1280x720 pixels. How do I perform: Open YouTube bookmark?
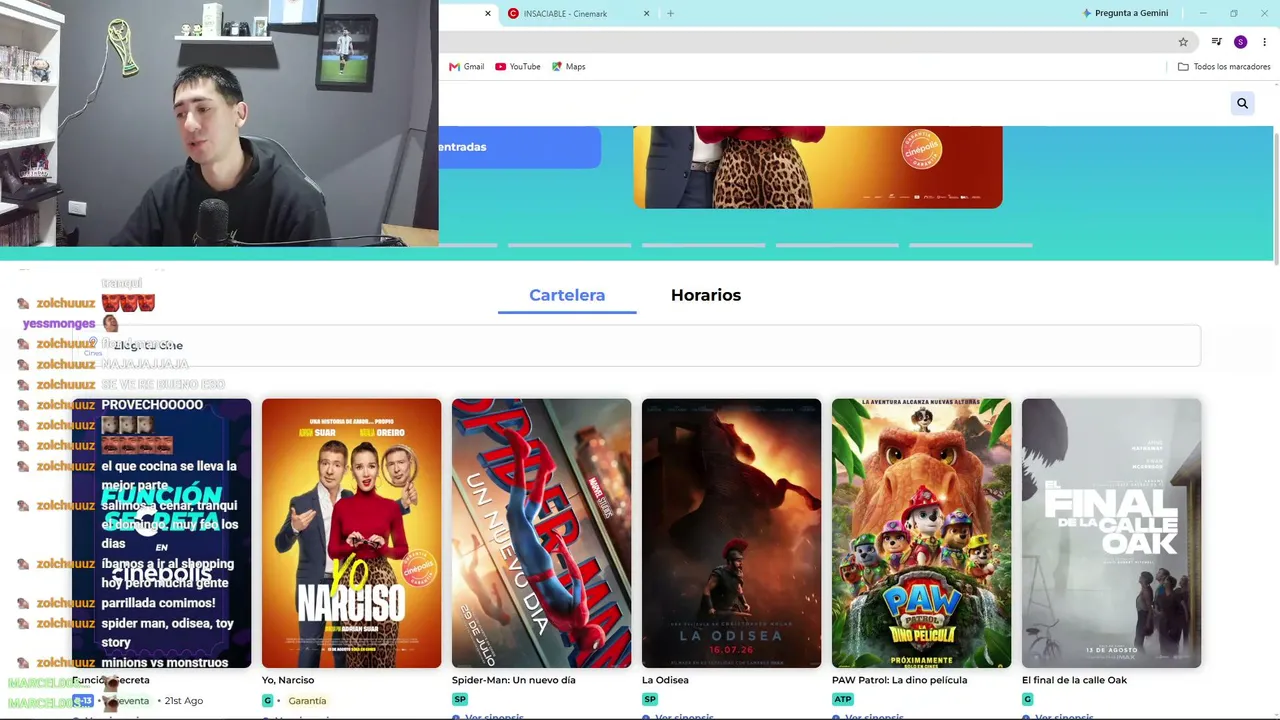pos(518,67)
